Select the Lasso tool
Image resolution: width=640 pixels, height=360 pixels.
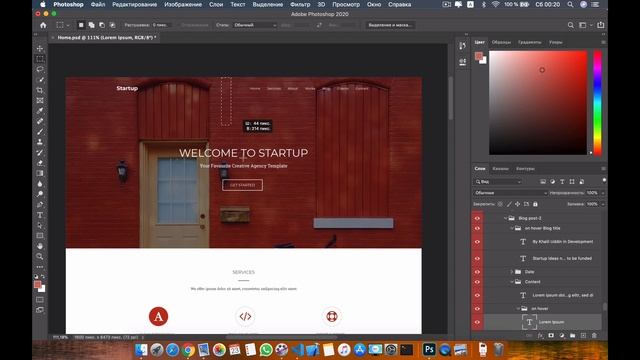40,69
